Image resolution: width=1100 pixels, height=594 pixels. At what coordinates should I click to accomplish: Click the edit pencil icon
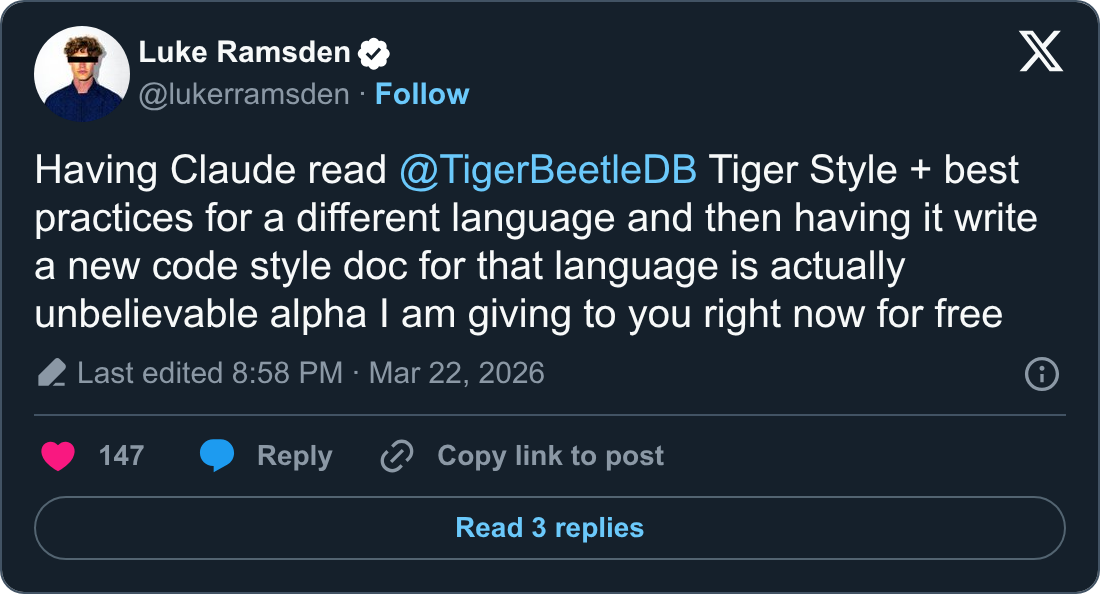point(51,374)
